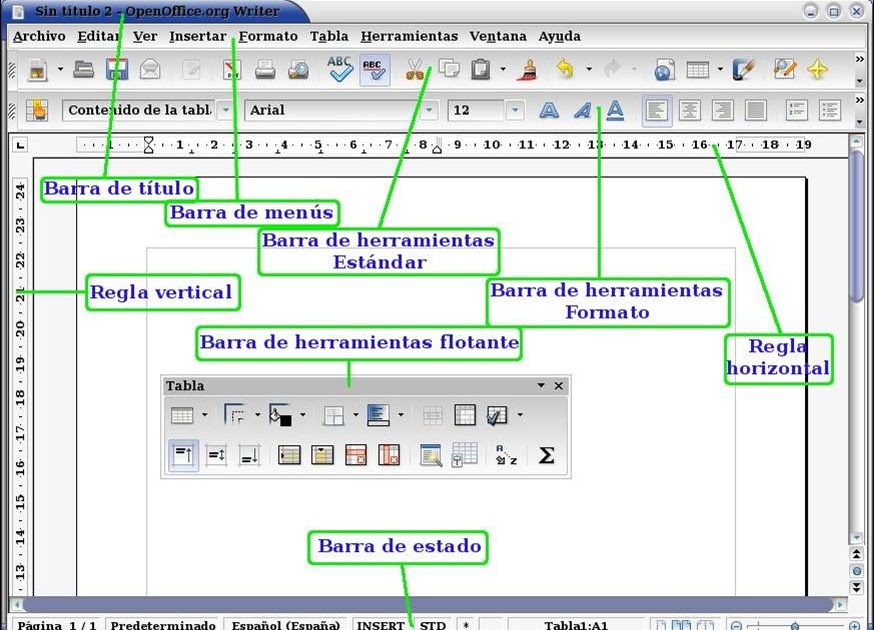Click the zoom slider handle in status bar

(795, 626)
